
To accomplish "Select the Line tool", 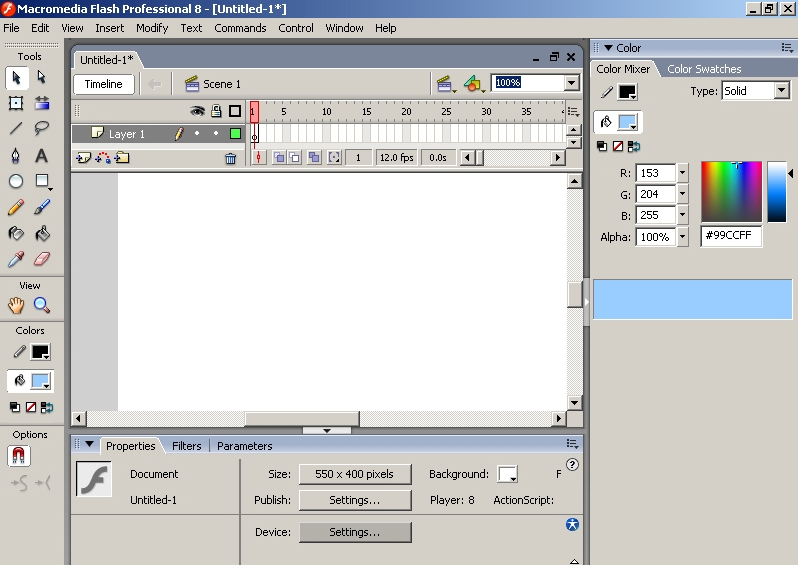I will [16, 129].
